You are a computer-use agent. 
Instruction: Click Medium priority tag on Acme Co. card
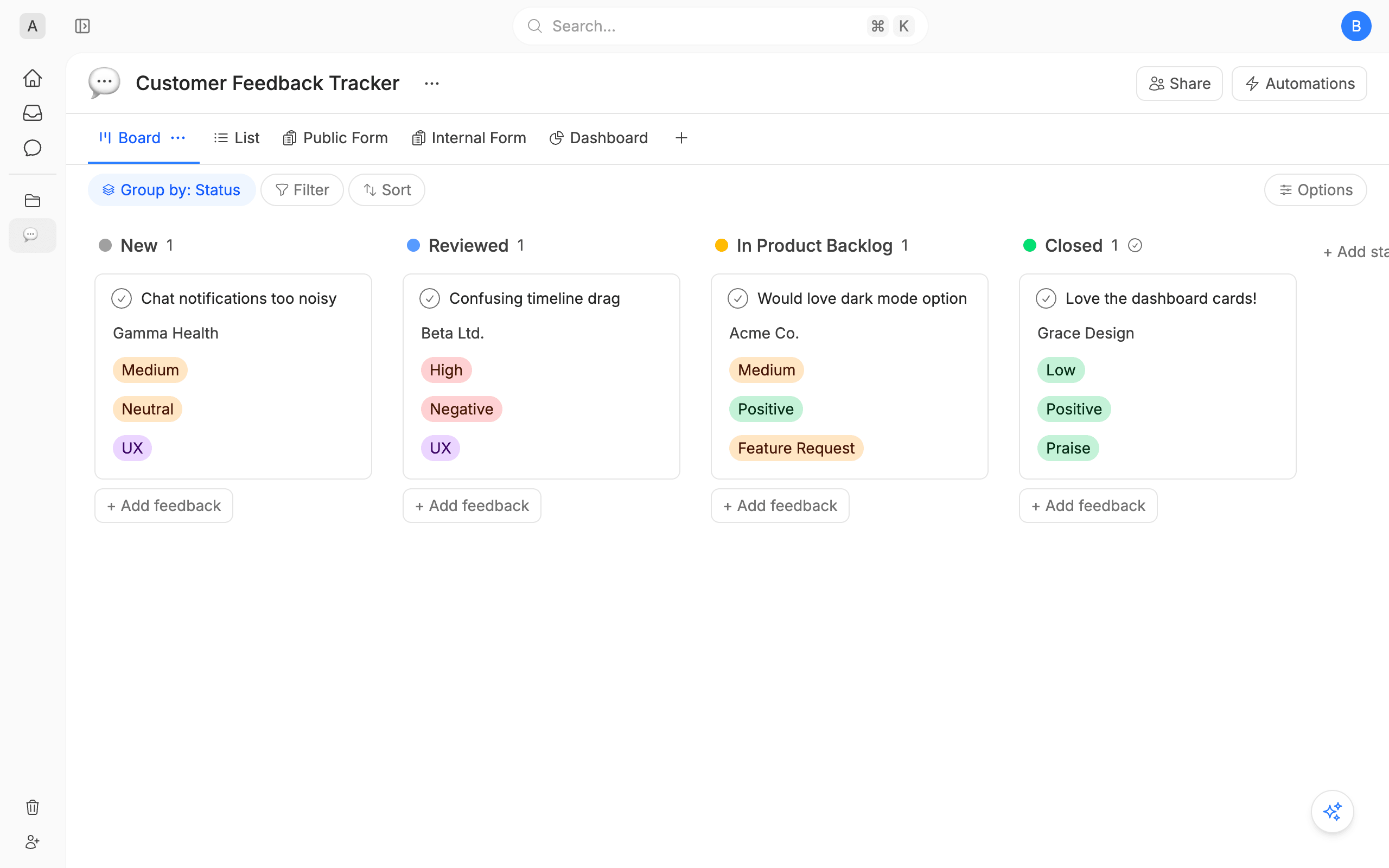coord(766,371)
